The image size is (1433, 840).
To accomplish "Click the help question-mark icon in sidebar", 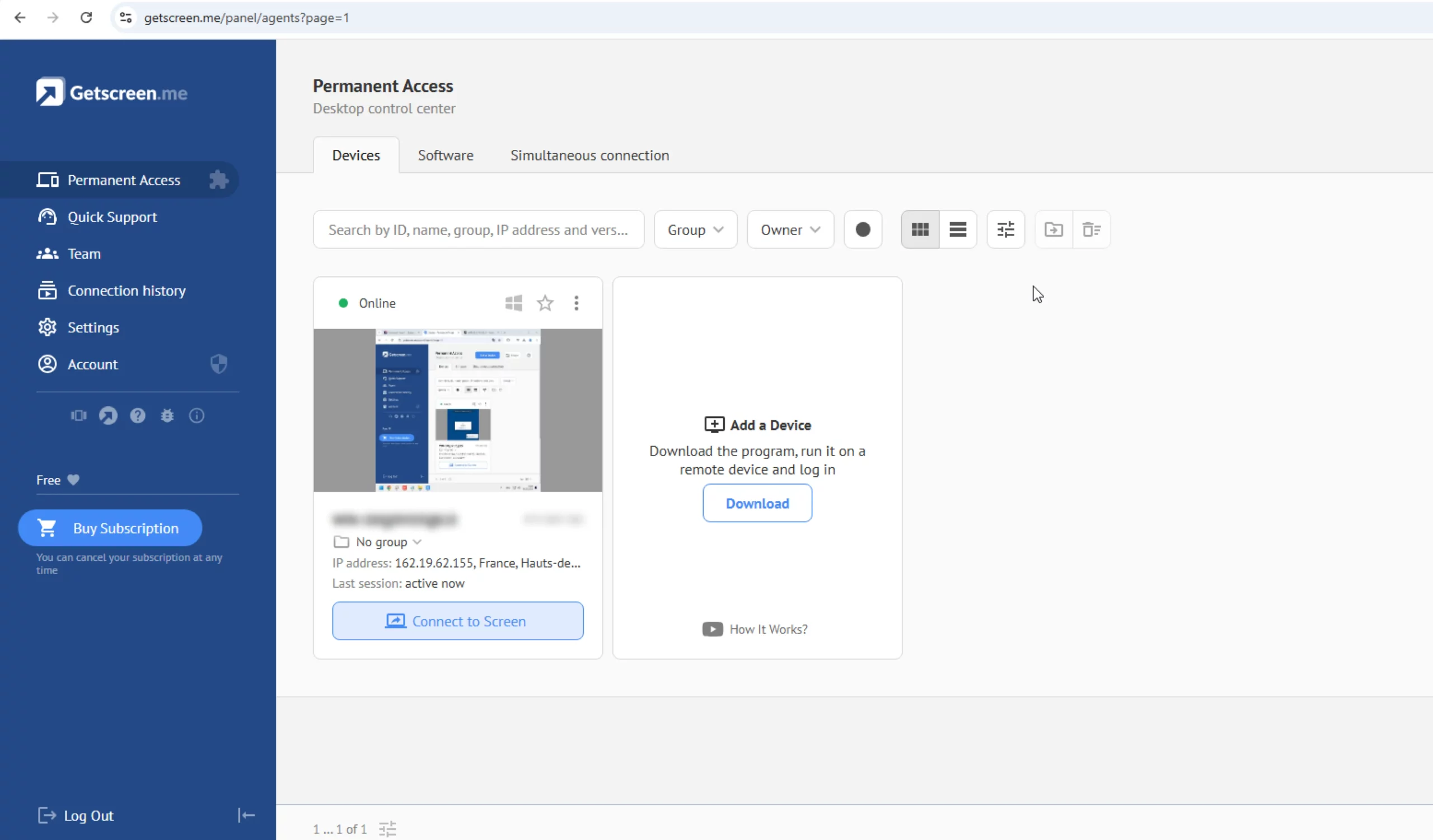I will pyautogui.click(x=138, y=415).
